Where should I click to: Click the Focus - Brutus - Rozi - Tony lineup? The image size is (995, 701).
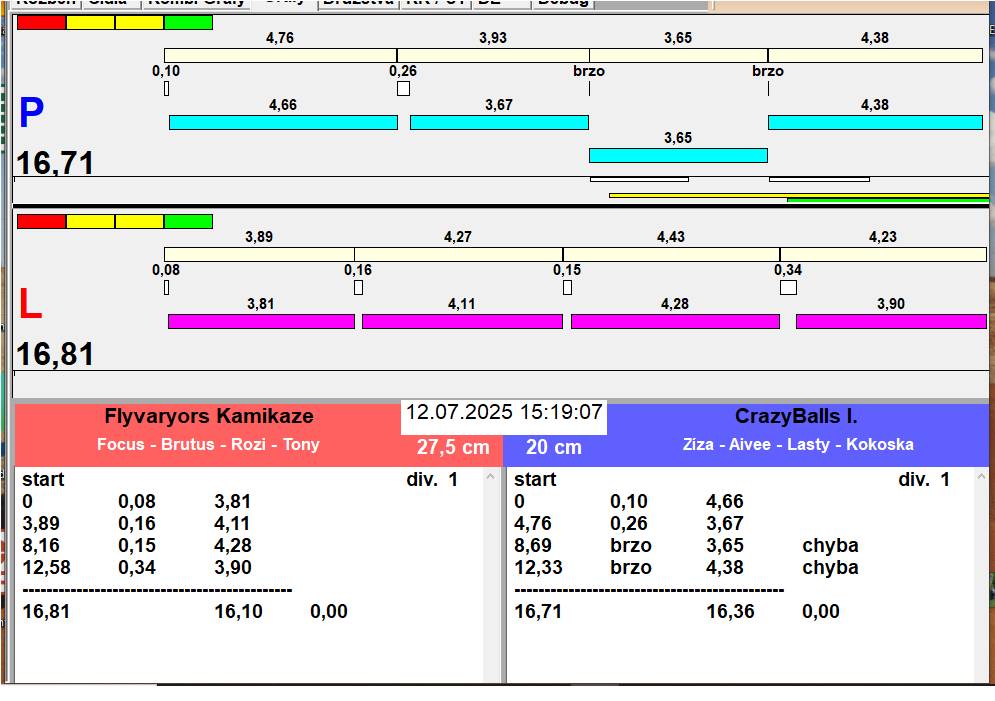tap(208, 444)
